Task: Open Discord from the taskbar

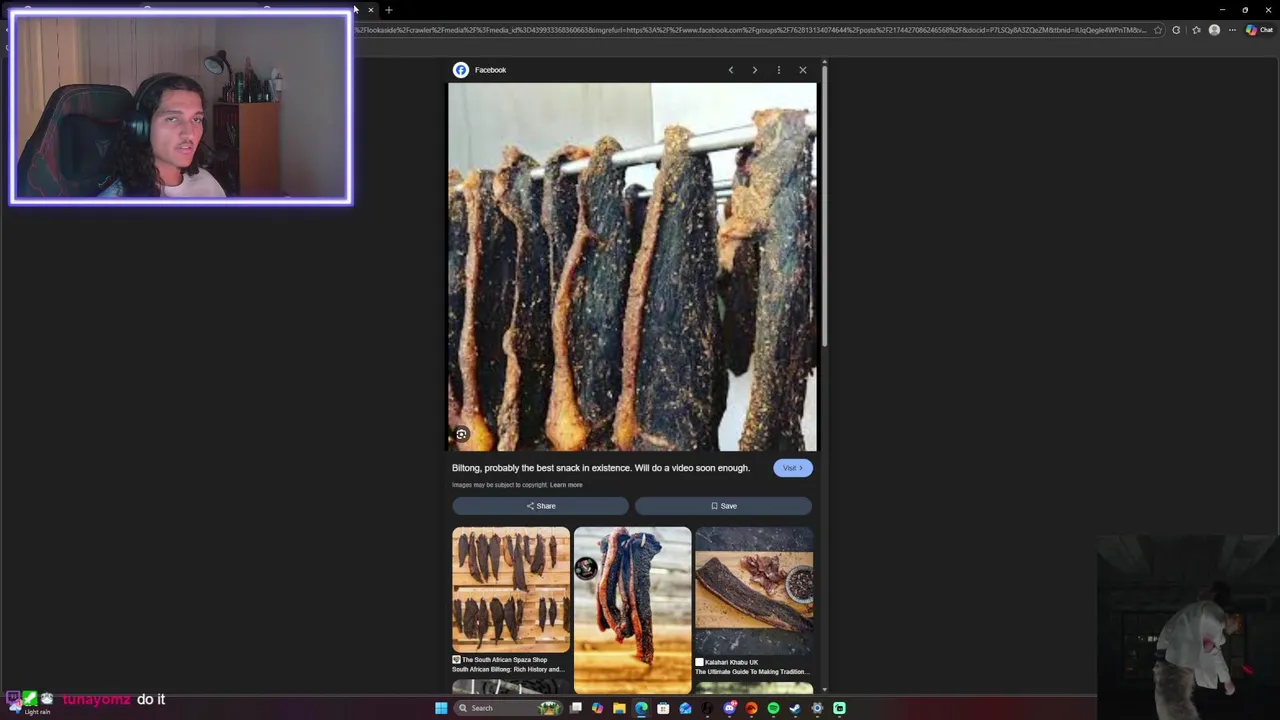Action: (x=730, y=708)
